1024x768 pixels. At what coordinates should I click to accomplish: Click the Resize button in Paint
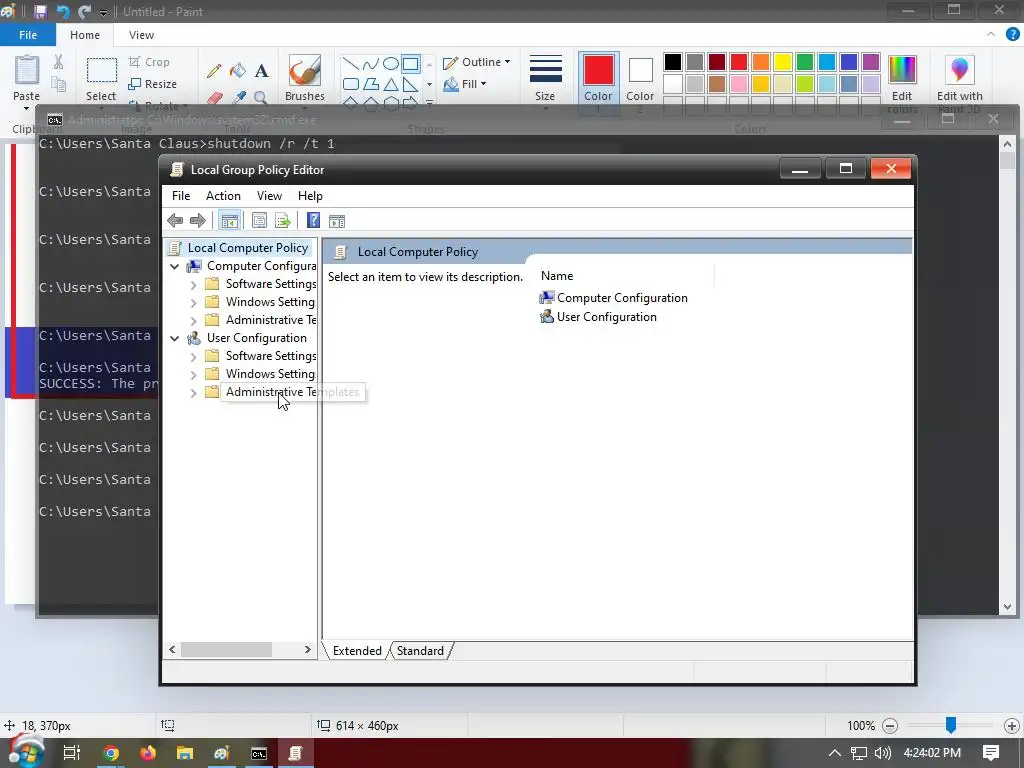coord(153,84)
